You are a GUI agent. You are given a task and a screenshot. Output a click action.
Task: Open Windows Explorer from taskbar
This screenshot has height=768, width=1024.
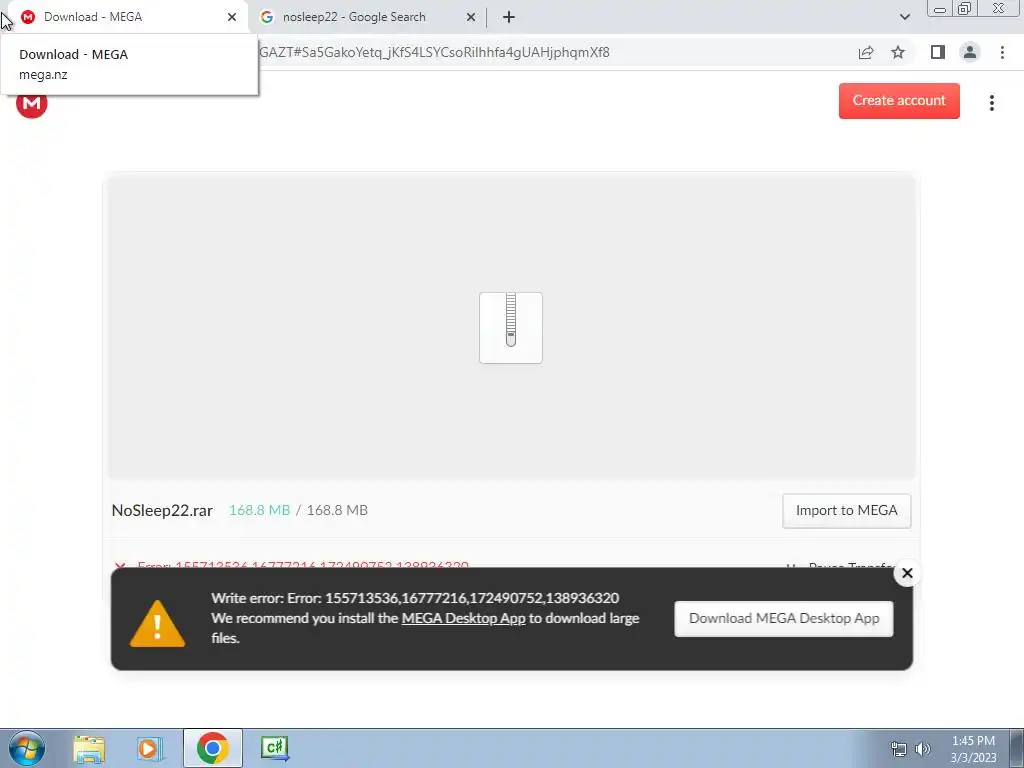pyautogui.click(x=89, y=749)
